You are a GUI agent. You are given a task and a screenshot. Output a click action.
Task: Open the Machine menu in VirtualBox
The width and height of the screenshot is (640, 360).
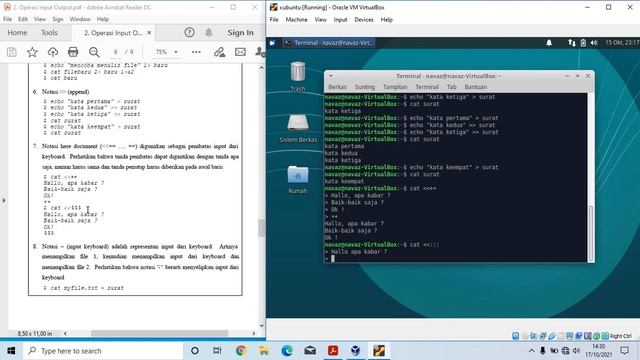coord(296,20)
